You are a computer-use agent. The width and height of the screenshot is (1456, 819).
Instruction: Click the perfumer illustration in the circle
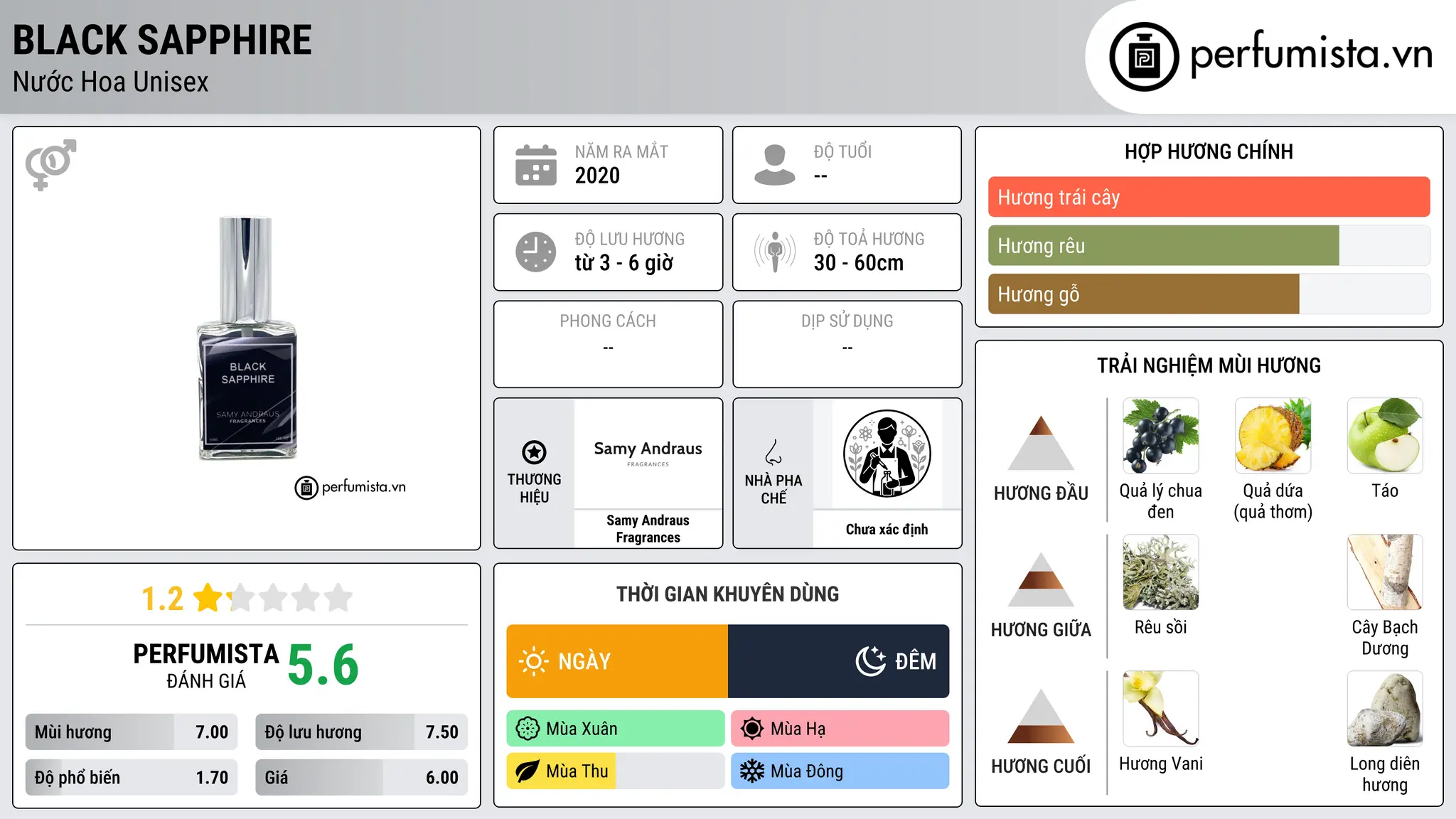pyautogui.click(x=887, y=454)
